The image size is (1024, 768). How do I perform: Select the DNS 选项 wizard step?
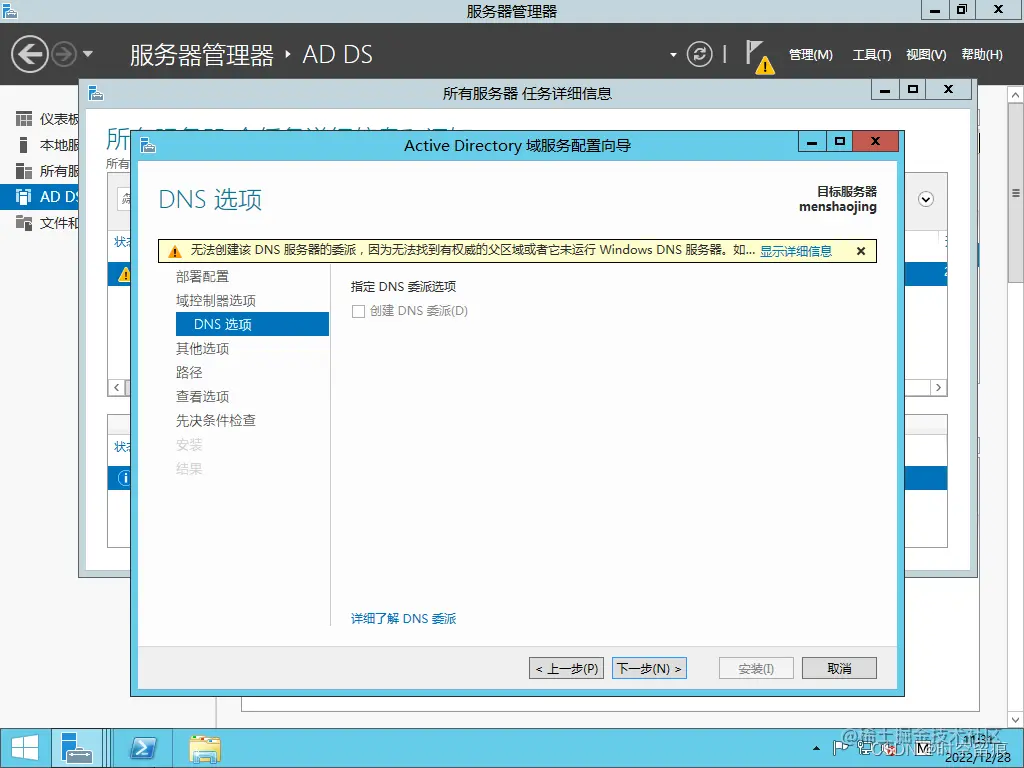(x=252, y=324)
